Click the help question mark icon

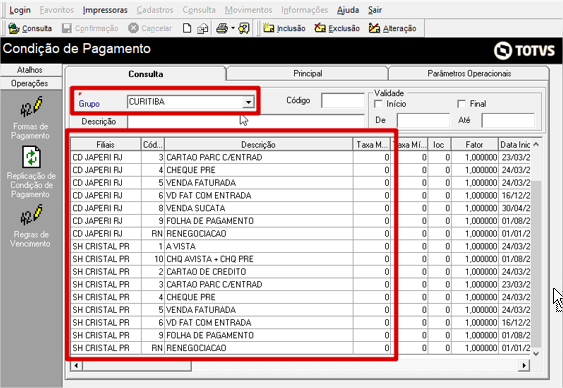pos(244,28)
